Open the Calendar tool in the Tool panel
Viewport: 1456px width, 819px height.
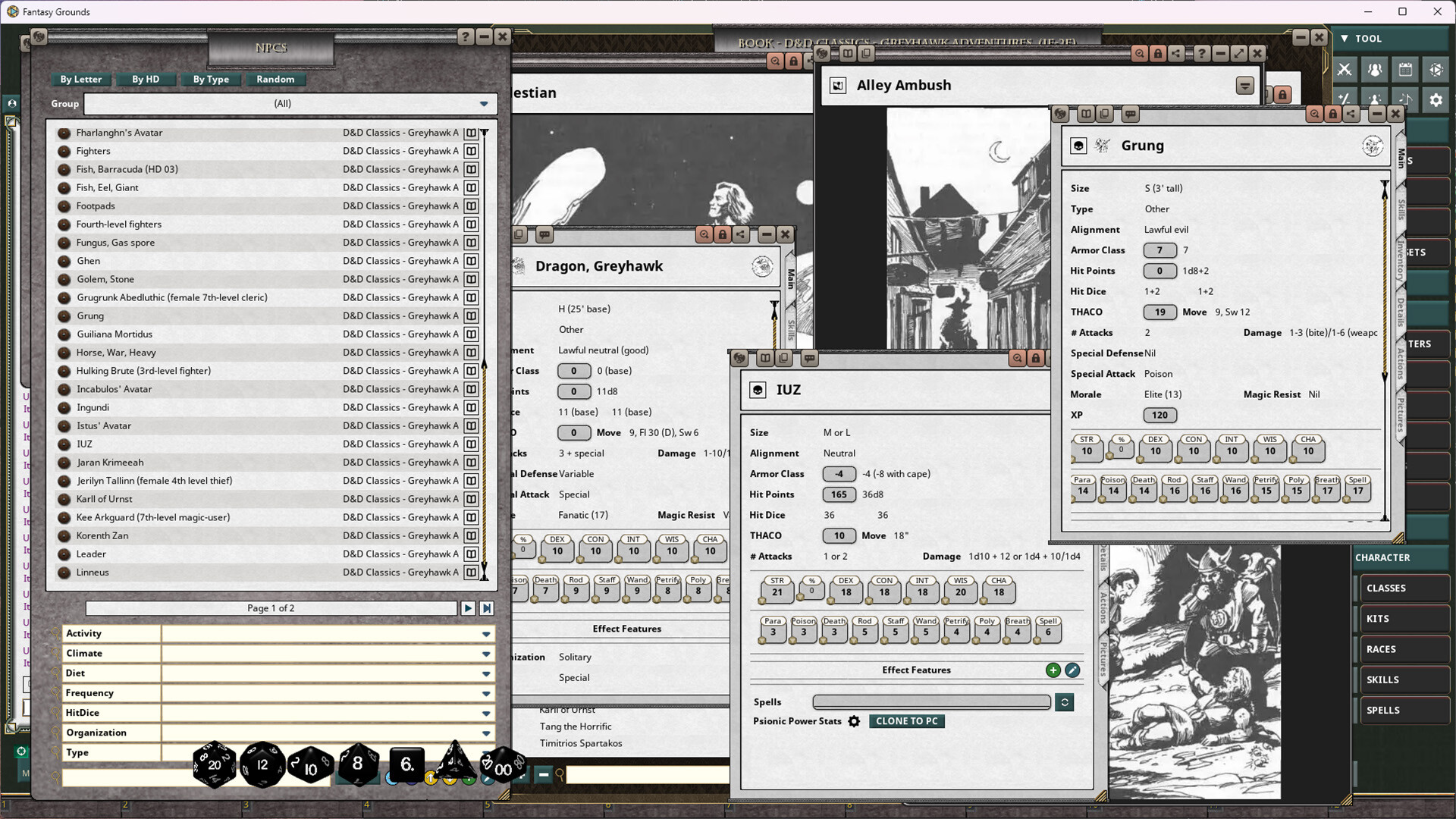pyautogui.click(x=1405, y=69)
